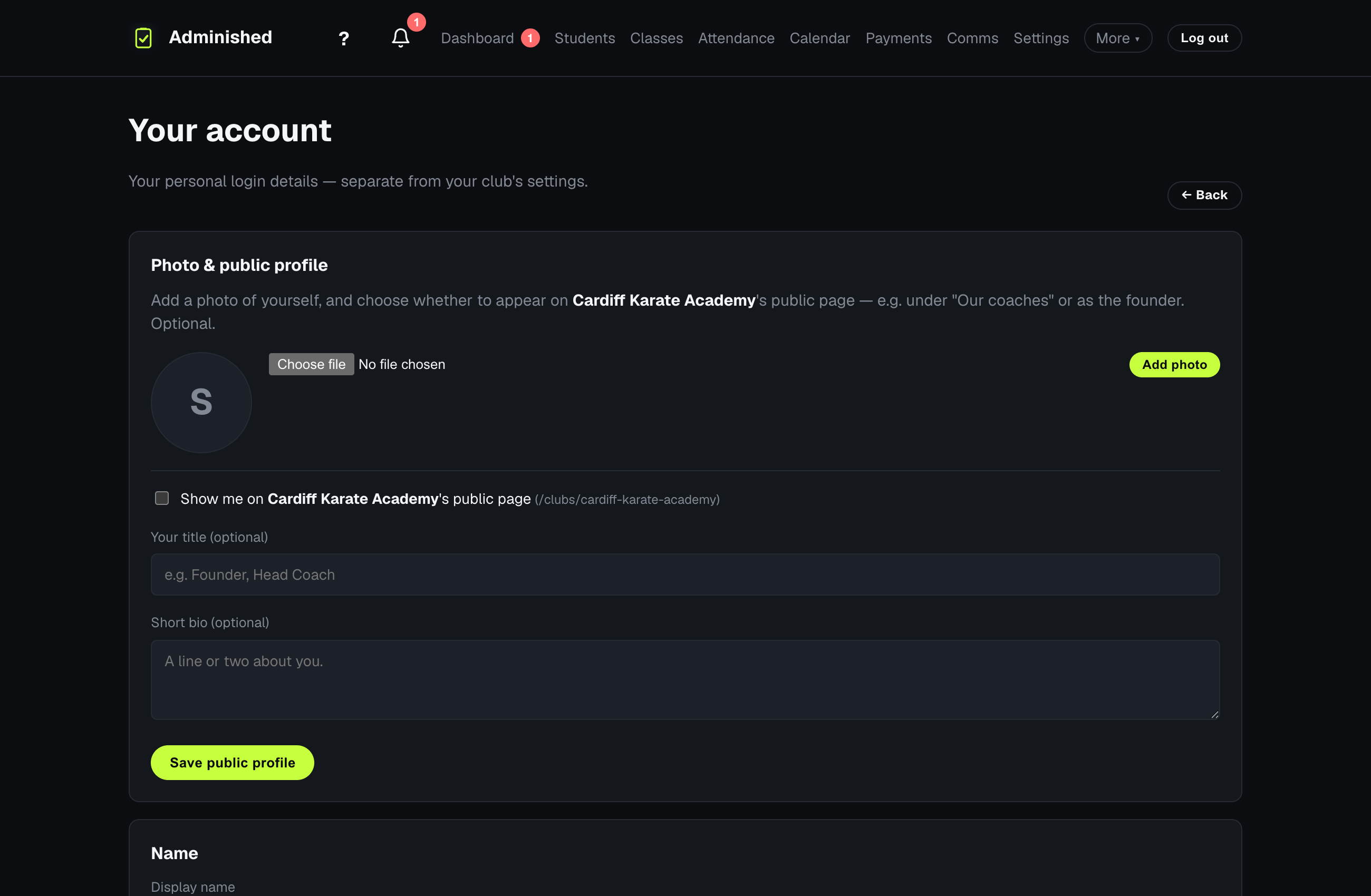Click the S avatar placeholder circle

click(x=201, y=403)
